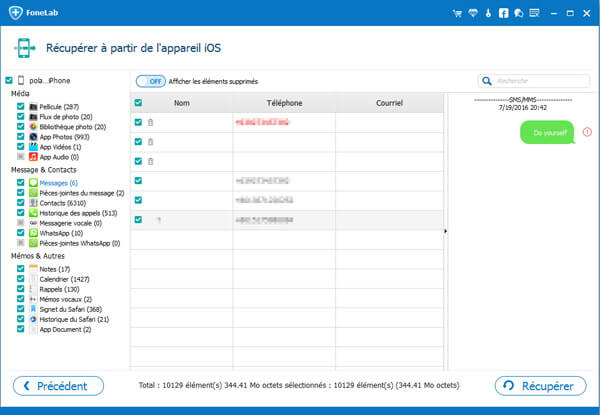This screenshot has width=600, height=415.
Task: Click the 7/19/2016 20:42 timestamp
Action: pyautogui.click(x=522, y=107)
